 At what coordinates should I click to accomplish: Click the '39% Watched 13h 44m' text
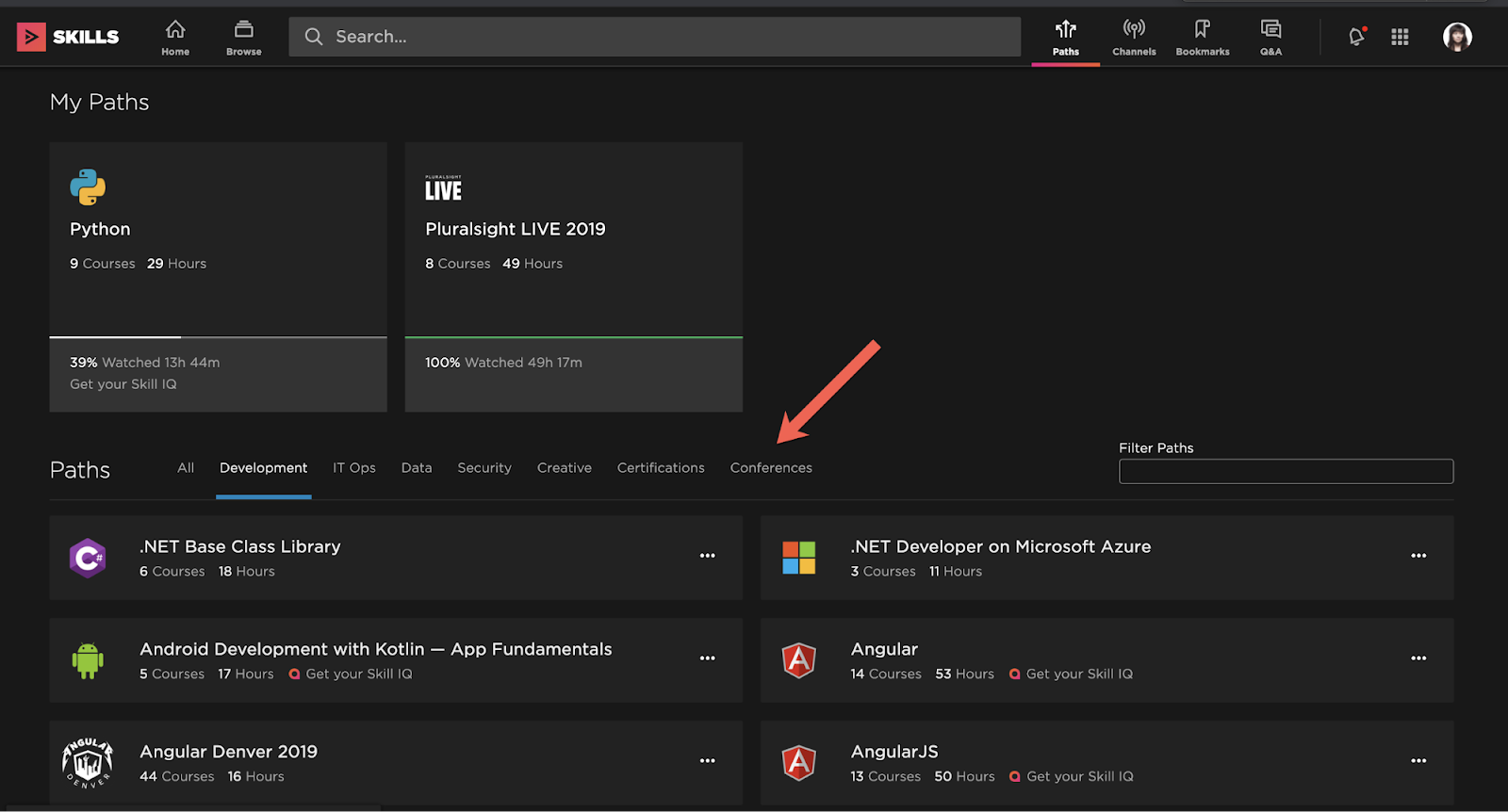[144, 363]
